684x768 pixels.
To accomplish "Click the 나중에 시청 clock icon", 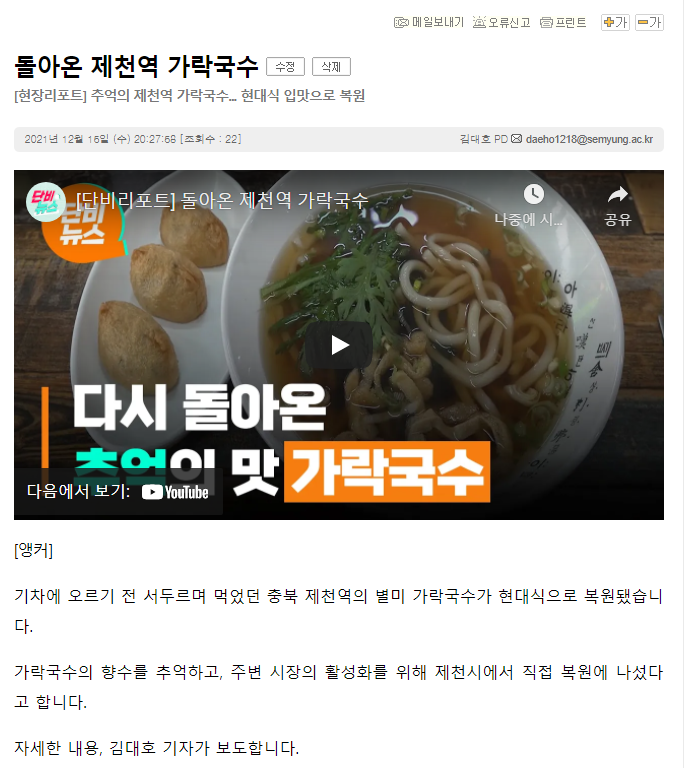I will click(534, 194).
